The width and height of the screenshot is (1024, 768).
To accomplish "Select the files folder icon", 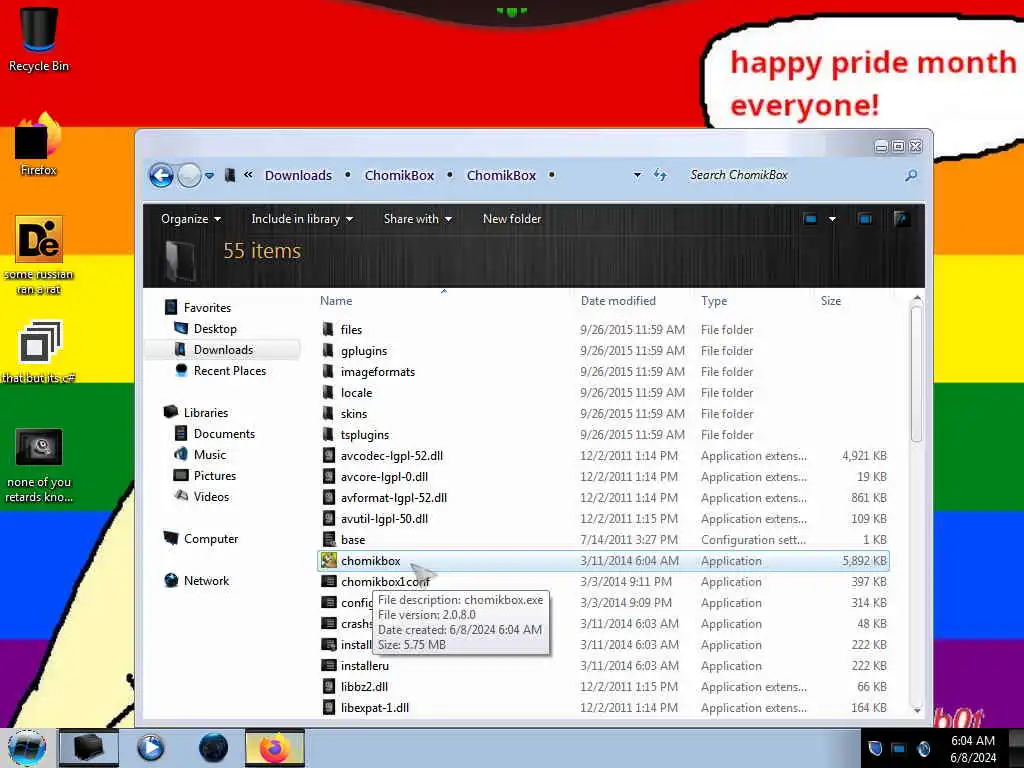I will (x=328, y=330).
